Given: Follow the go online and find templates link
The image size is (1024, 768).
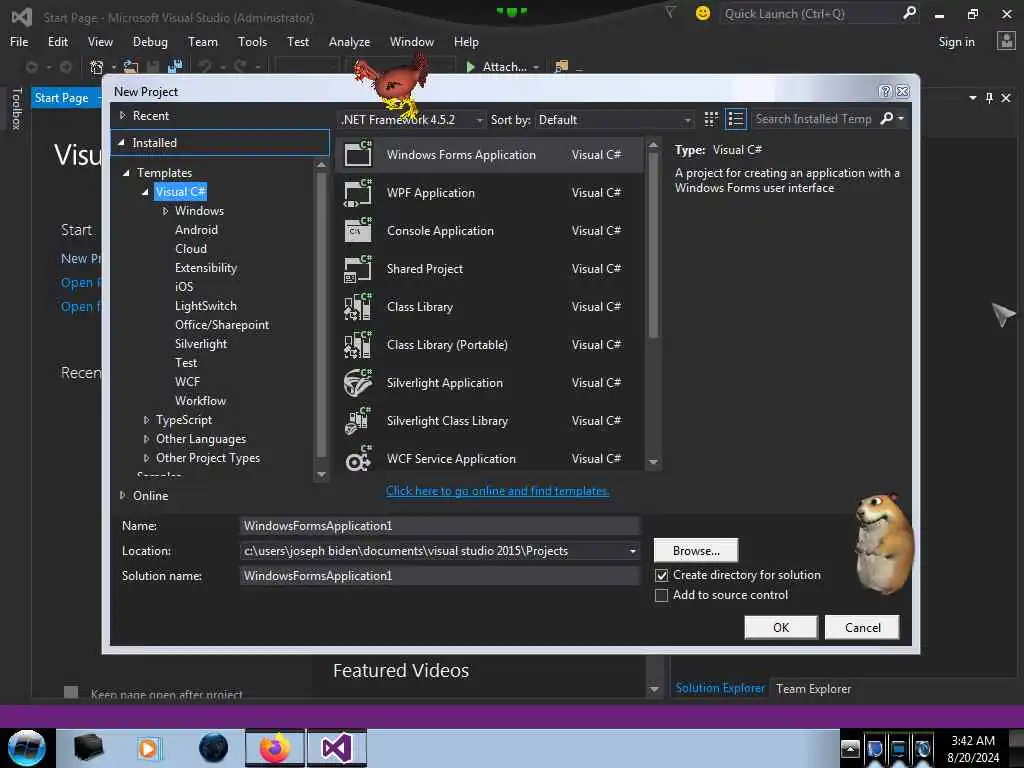Looking at the screenshot, I should coord(498,491).
